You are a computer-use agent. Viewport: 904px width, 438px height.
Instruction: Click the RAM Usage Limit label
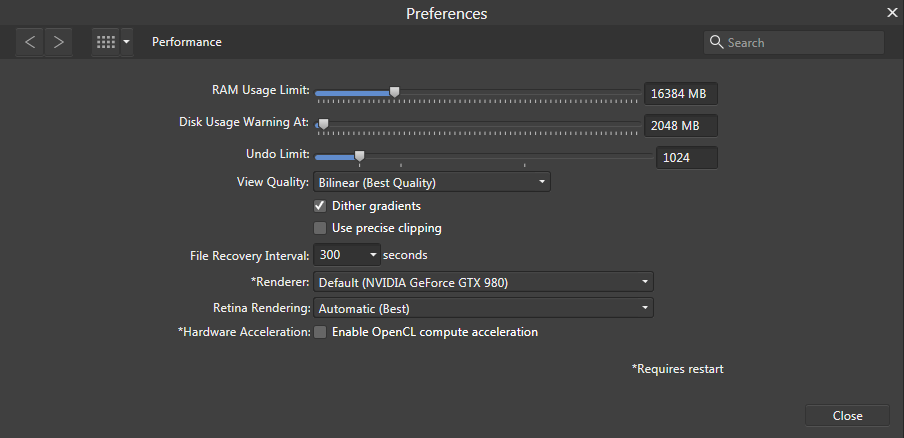tap(261, 90)
